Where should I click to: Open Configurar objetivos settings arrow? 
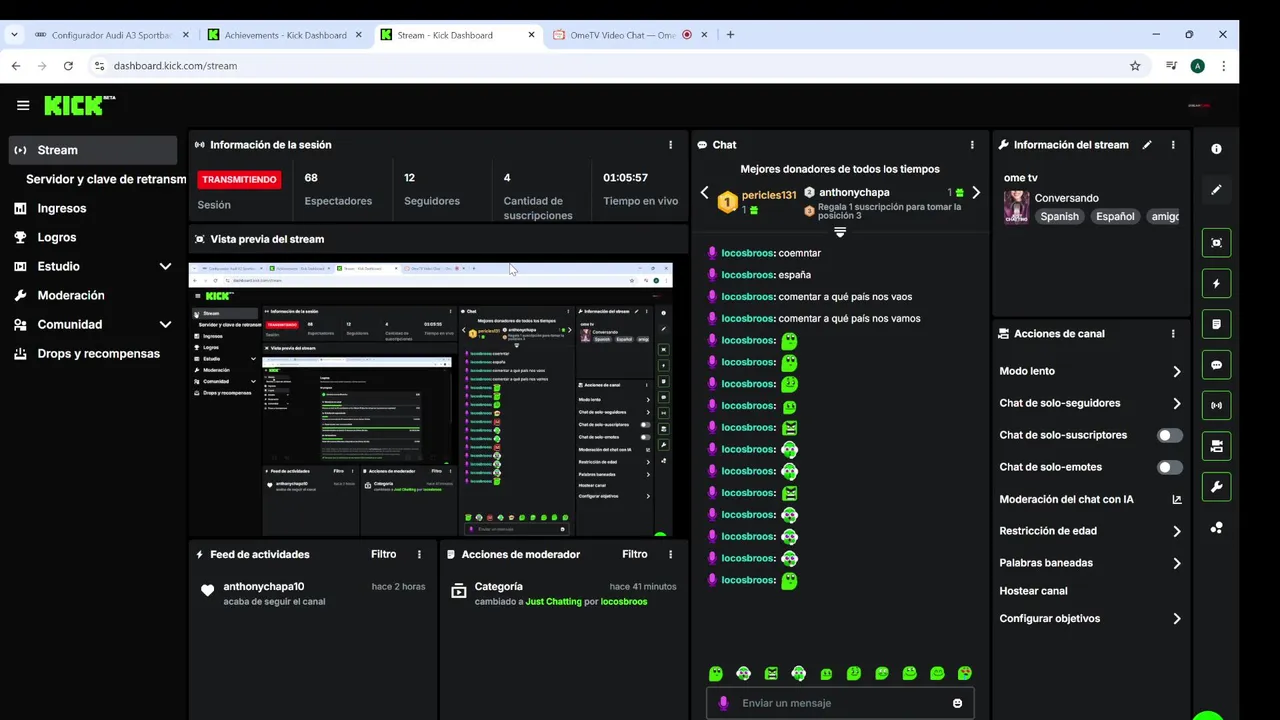pyautogui.click(x=1177, y=619)
